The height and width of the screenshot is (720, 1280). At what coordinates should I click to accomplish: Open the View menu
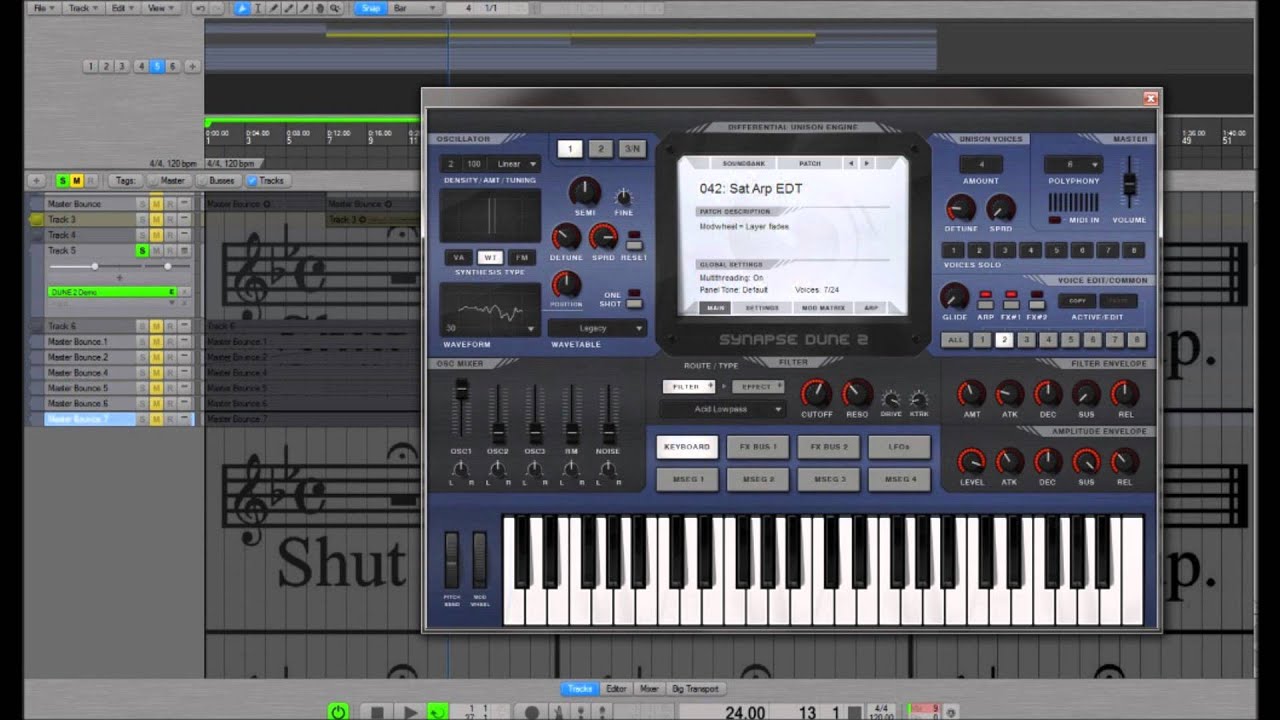159,8
